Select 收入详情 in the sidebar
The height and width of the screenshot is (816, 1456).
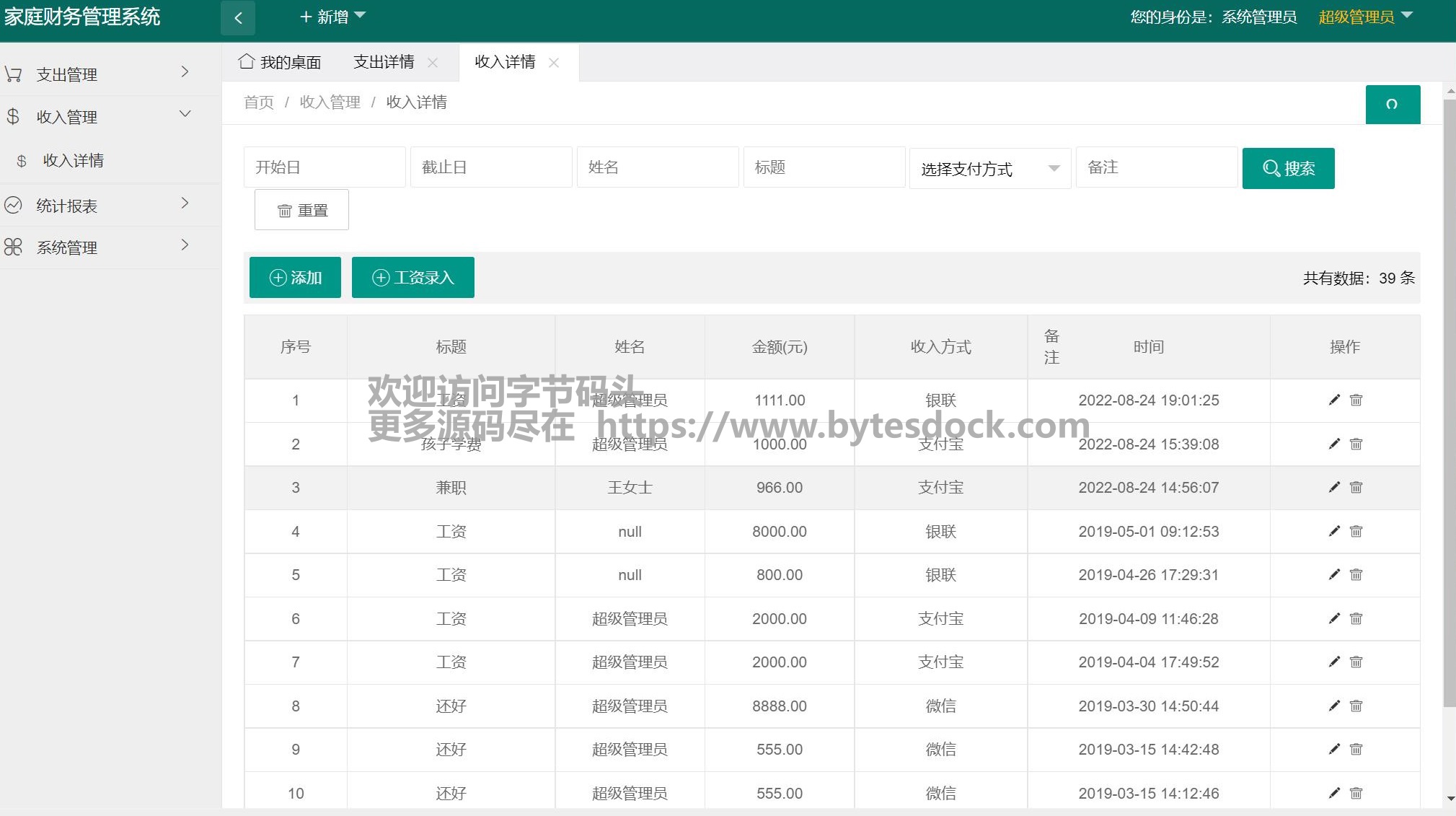[73, 160]
